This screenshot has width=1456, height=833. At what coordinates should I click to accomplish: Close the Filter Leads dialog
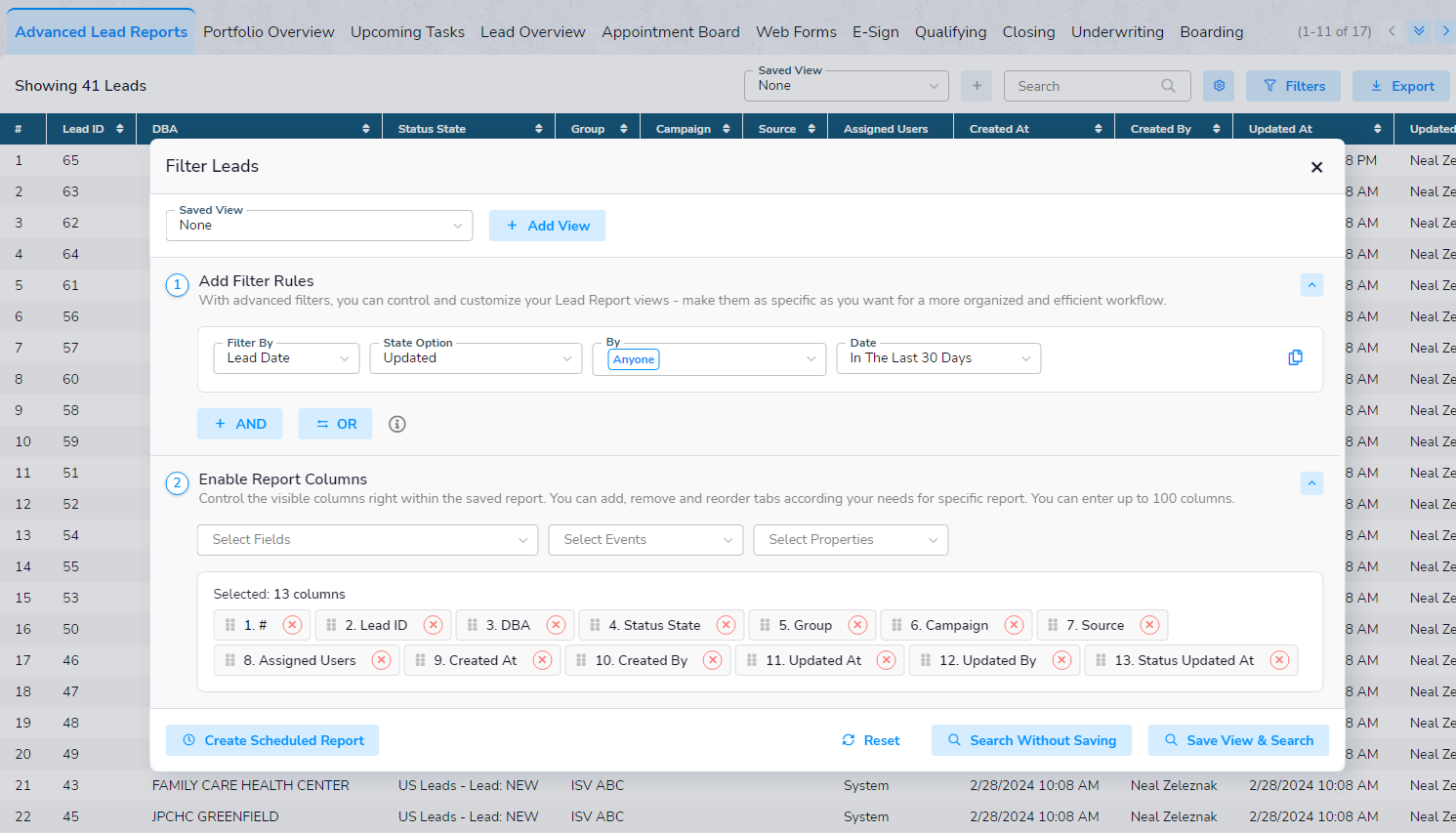tap(1316, 167)
